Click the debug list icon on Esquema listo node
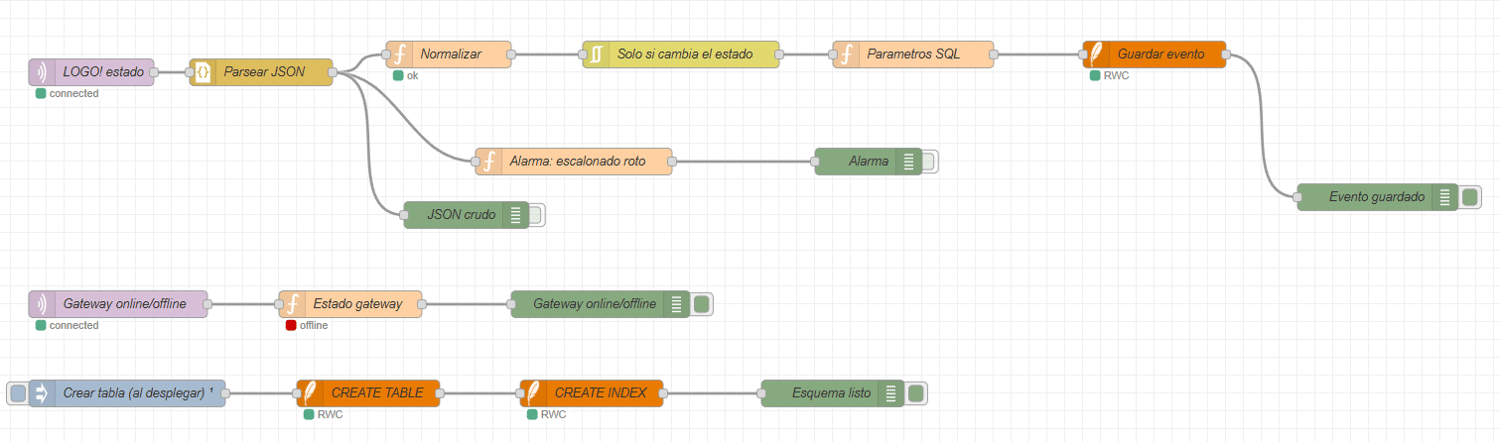This screenshot has height=442, width=1500. tap(891, 393)
